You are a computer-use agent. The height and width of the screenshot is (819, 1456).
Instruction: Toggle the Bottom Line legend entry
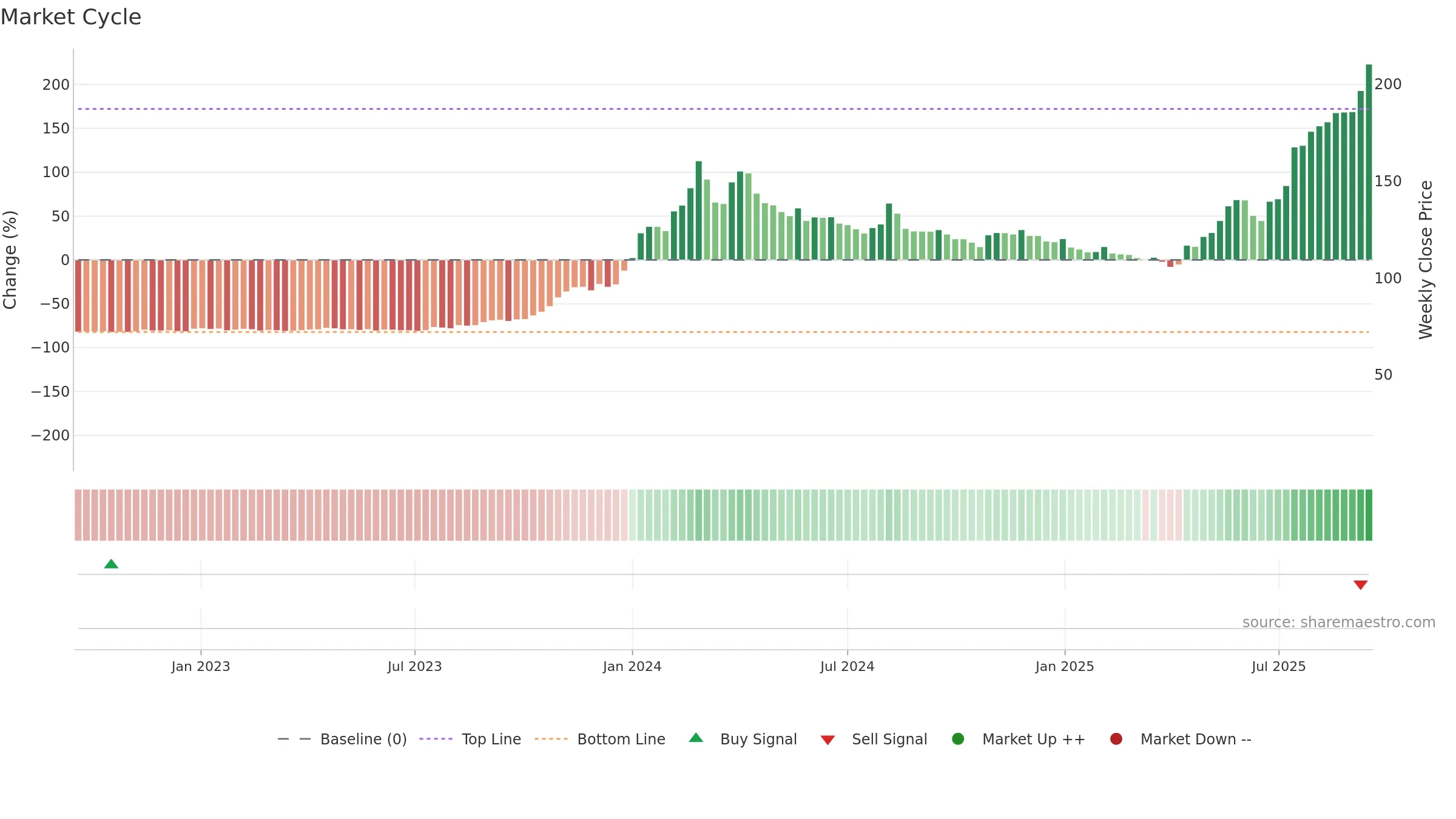coord(600,740)
